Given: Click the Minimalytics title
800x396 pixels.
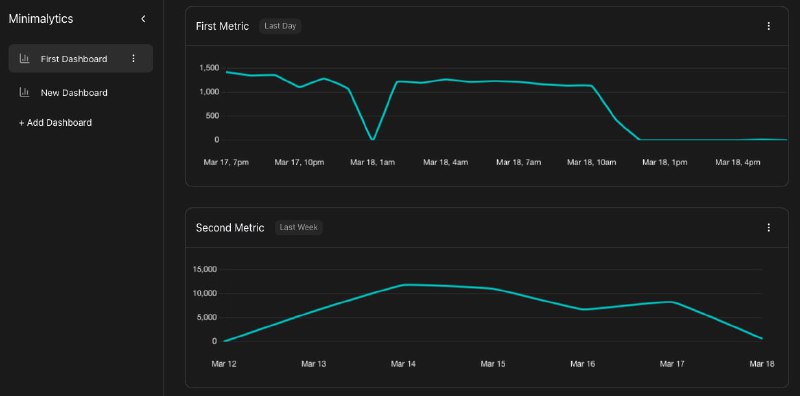Looking at the screenshot, I should click(41, 19).
